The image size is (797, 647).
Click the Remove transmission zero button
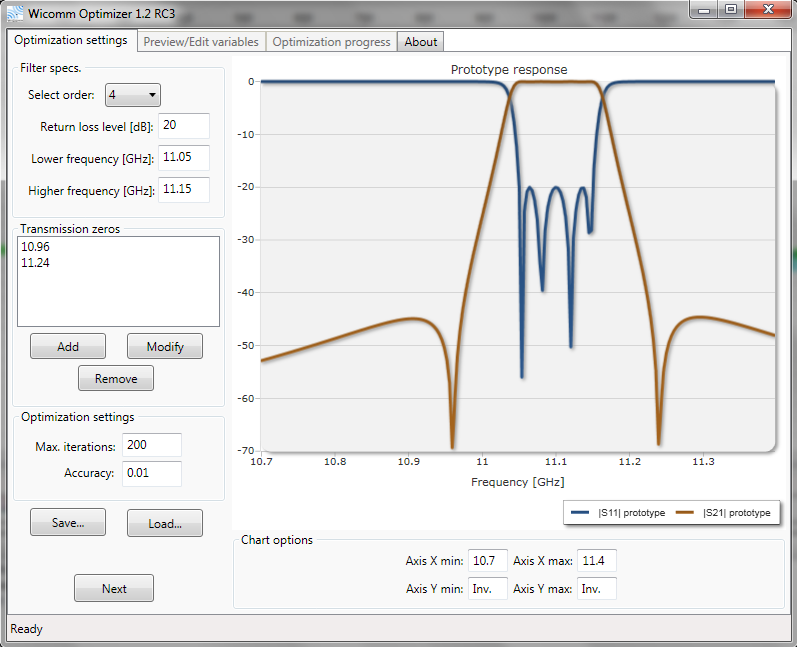pos(116,379)
